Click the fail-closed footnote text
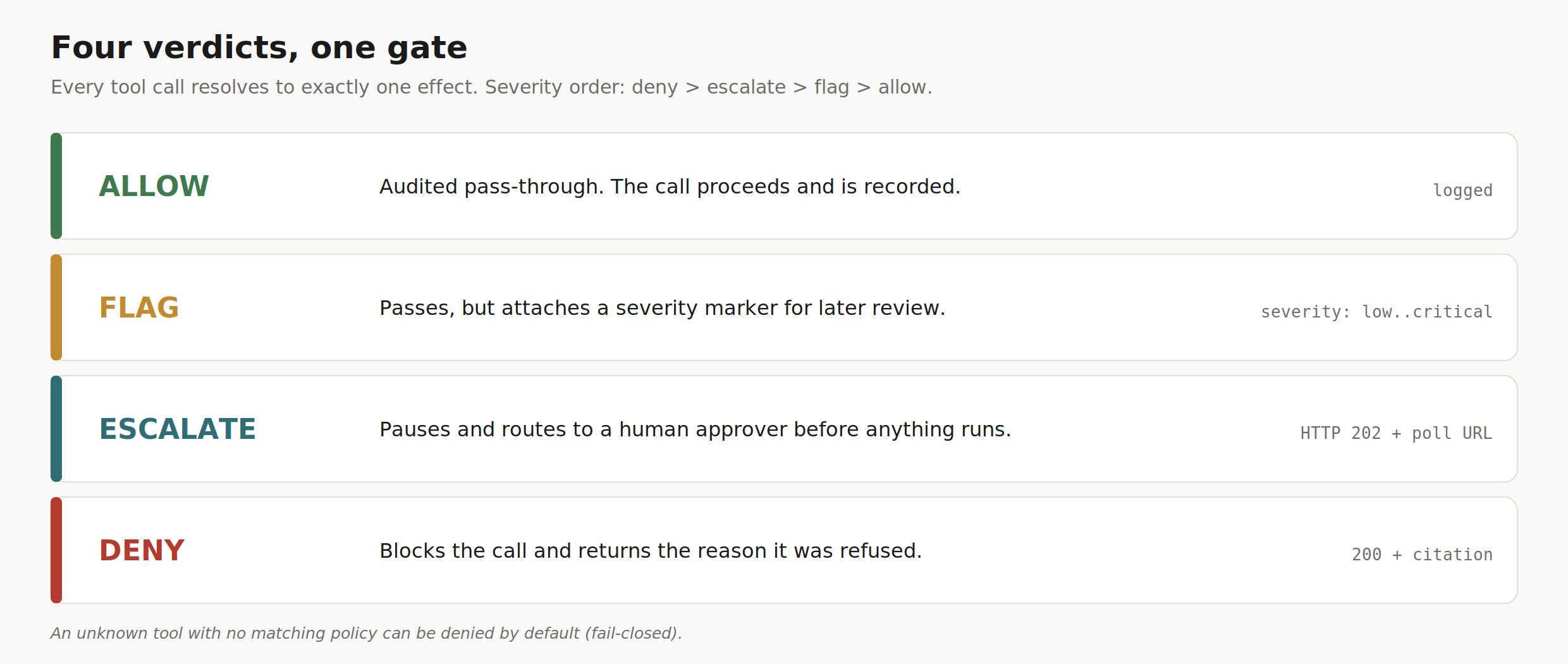The height and width of the screenshot is (664, 1568). tap(366, 633)
